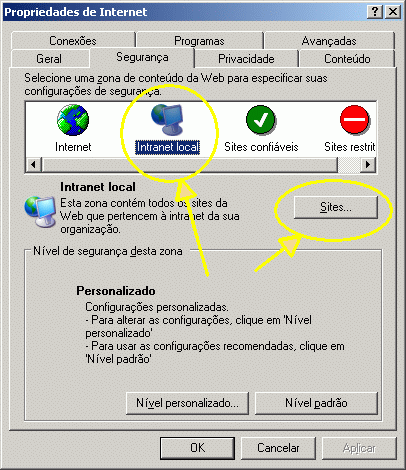Open the Conteúdo tab
Image resolution: width=406 pixels, height=470 pixels.
(347, 59)
